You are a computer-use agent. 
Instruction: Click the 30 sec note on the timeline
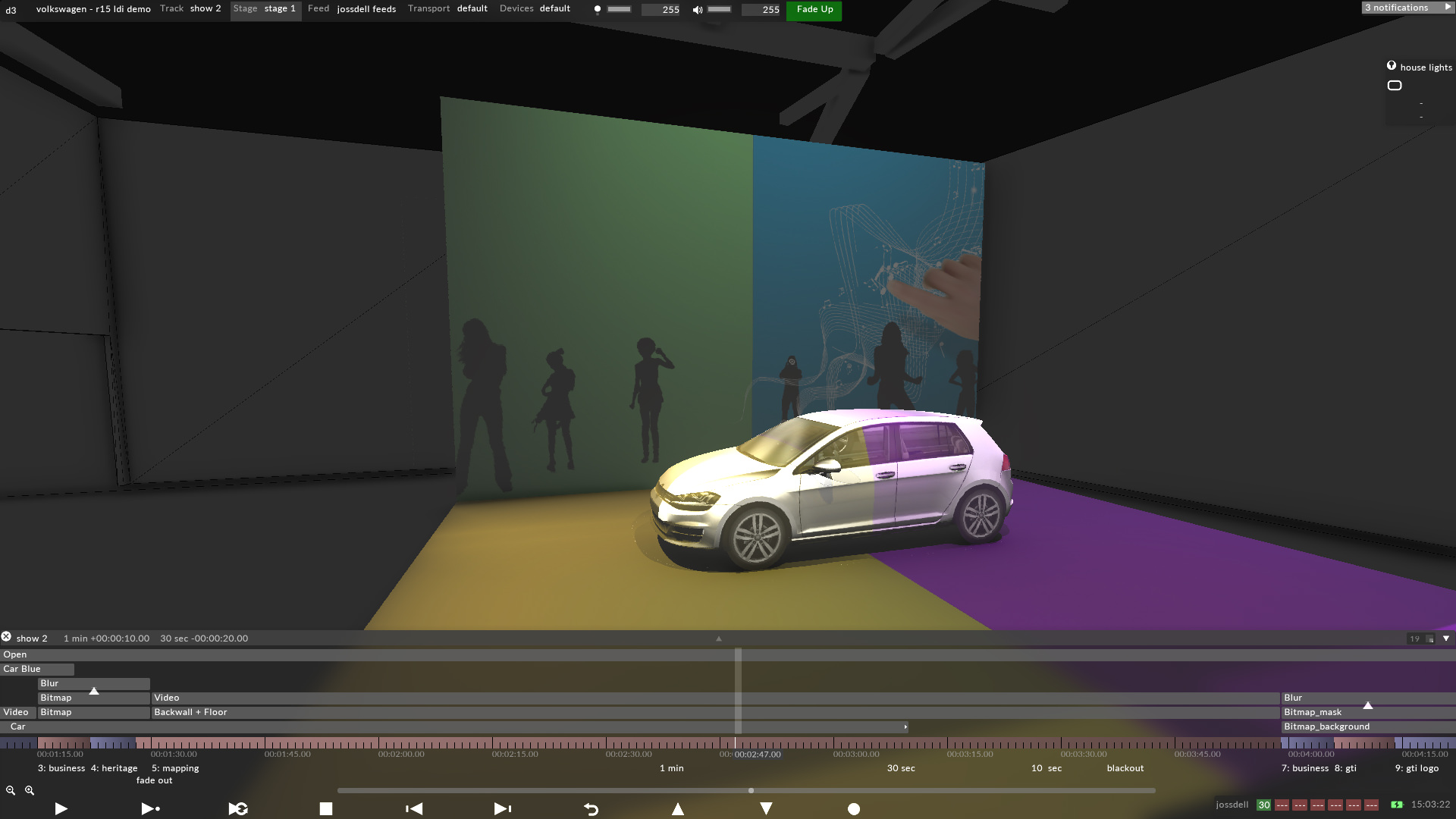point(901,768)
